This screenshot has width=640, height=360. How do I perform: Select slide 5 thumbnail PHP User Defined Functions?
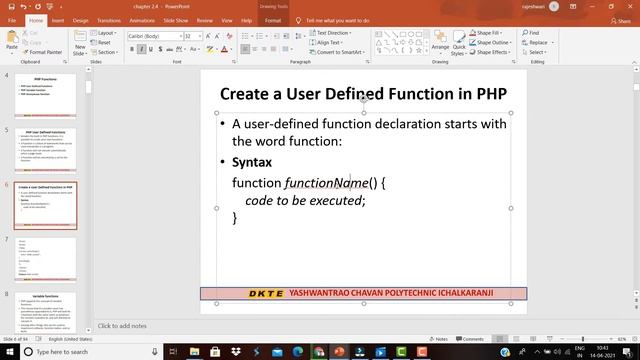45,151
